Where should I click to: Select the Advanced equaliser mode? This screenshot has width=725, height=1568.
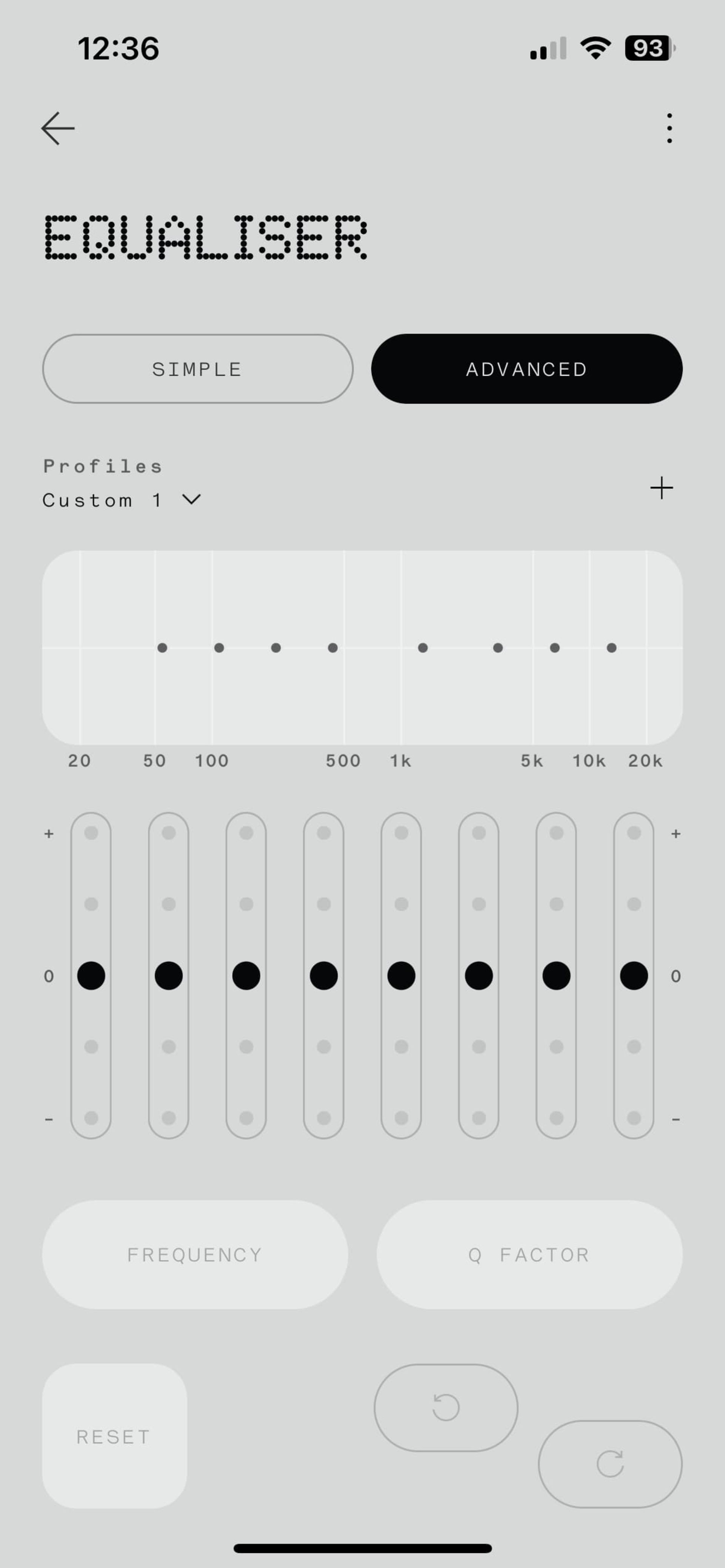pos(526,369)
